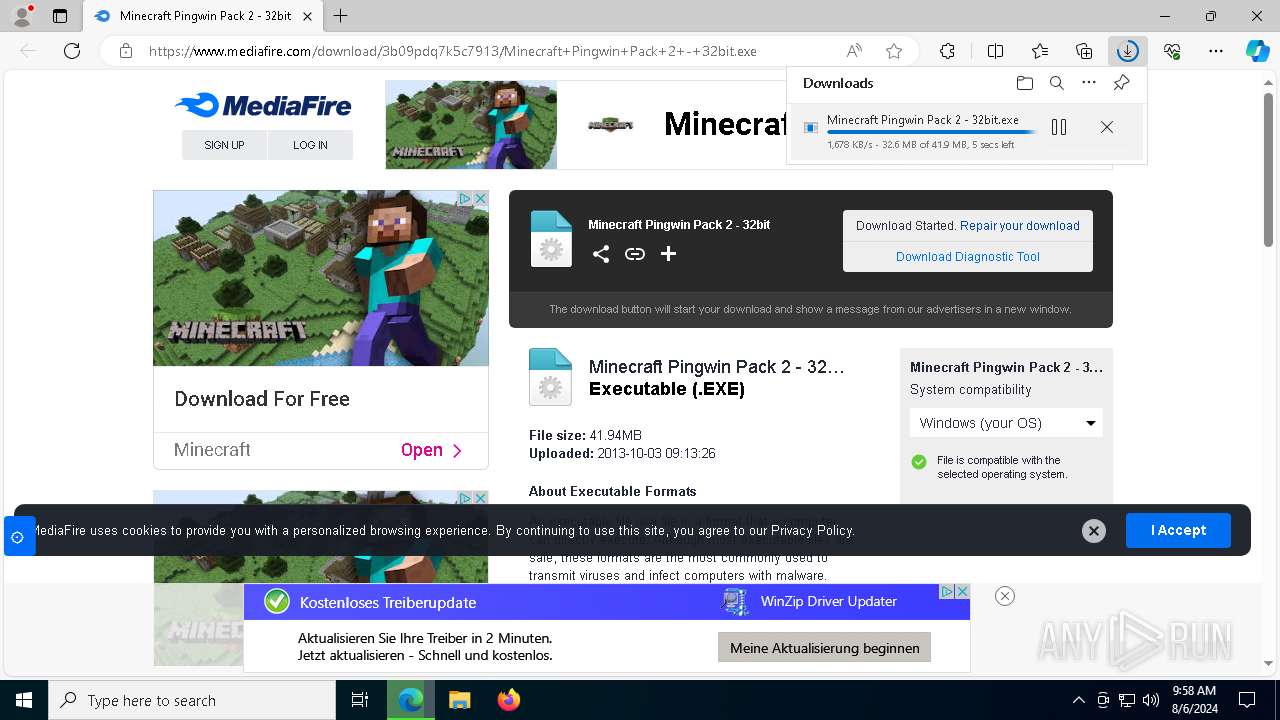1280x720 pixels.
Task: Open the Windows Start menu
Action: (x=24, y=700)
